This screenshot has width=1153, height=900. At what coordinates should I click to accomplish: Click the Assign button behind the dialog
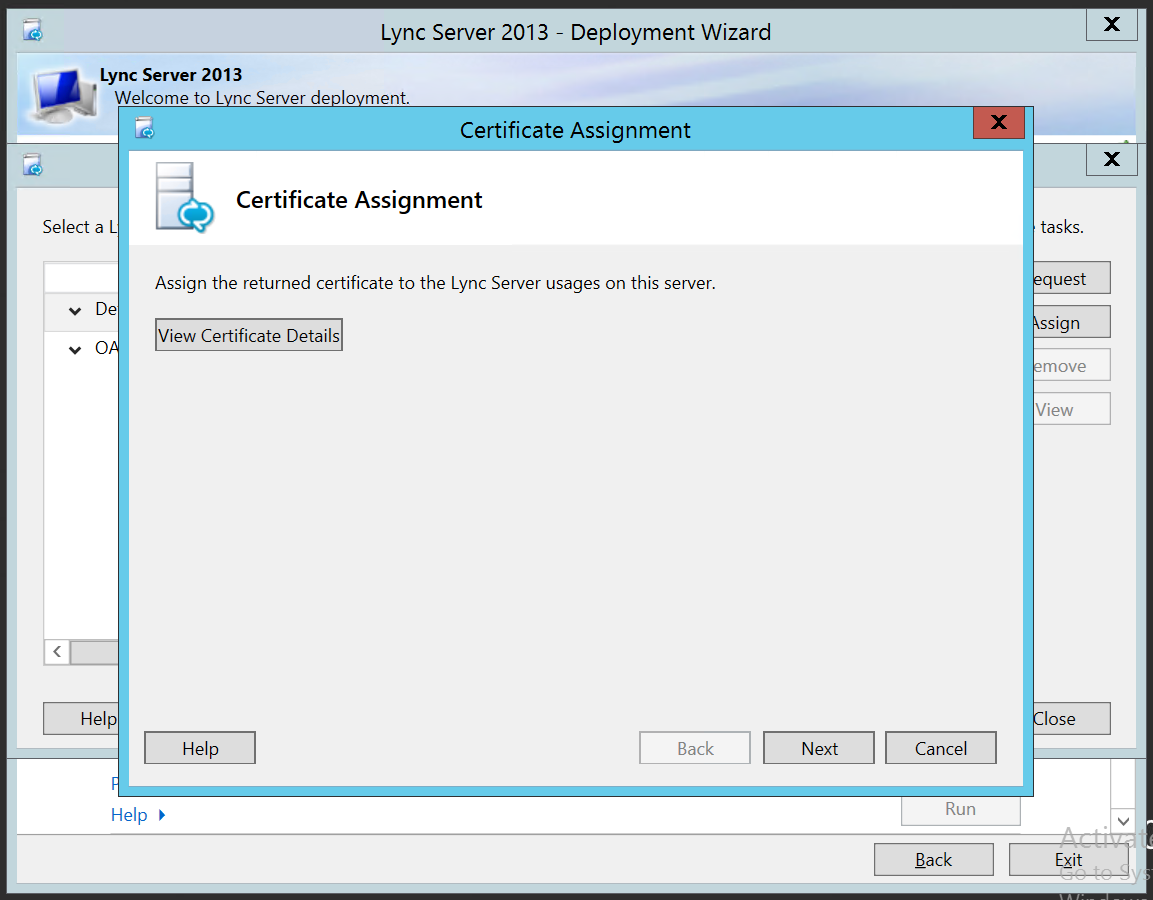tap(1071, 322)
